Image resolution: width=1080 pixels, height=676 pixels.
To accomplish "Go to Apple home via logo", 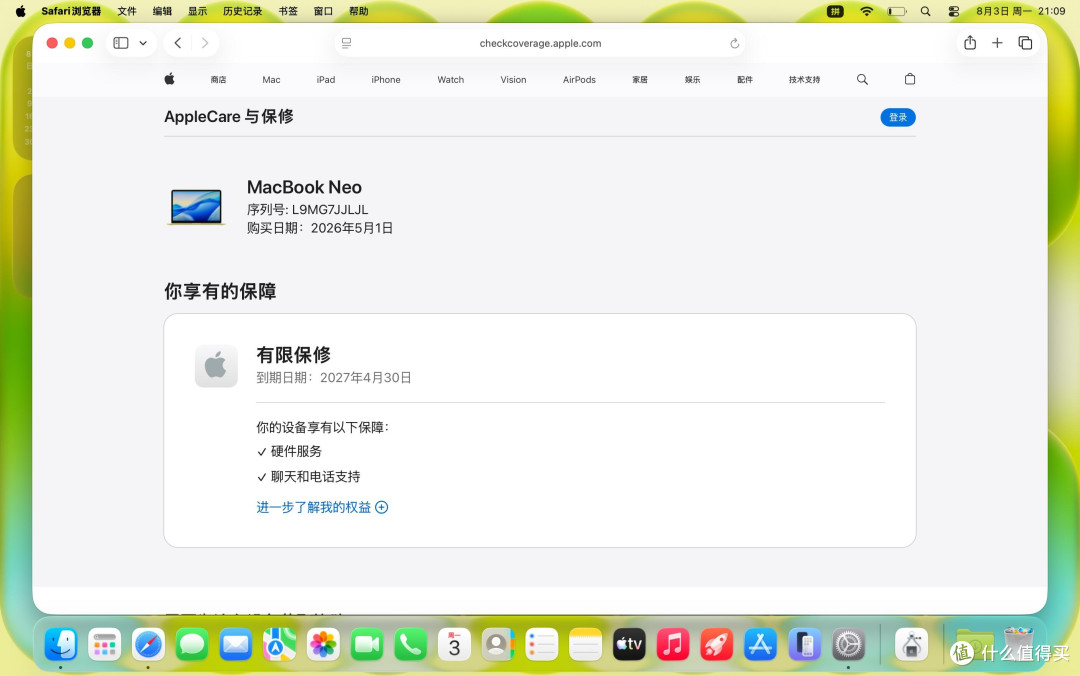I will [169, 79].
